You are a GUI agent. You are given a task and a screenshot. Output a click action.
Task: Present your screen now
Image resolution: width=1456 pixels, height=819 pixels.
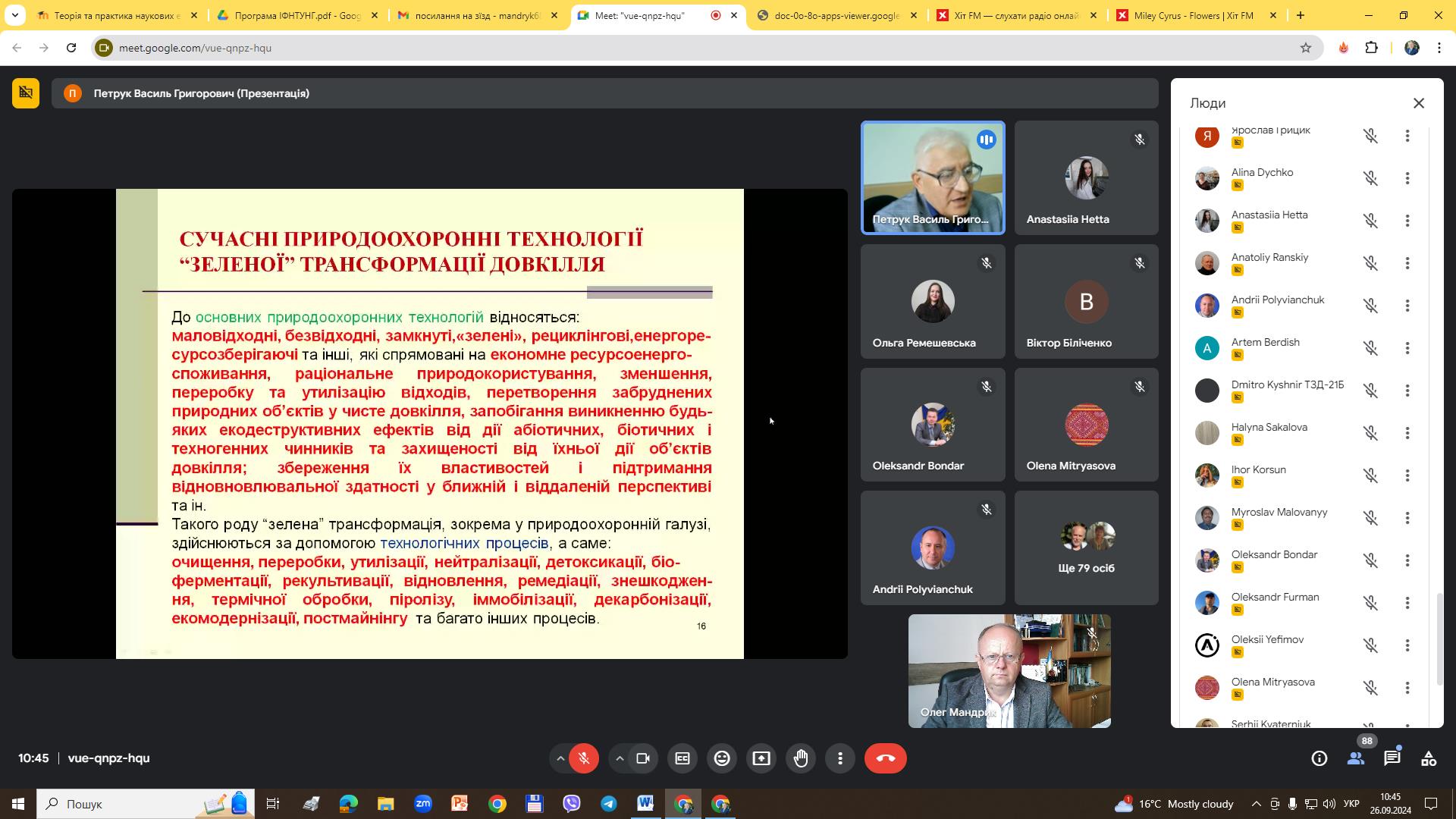point(761,758)
